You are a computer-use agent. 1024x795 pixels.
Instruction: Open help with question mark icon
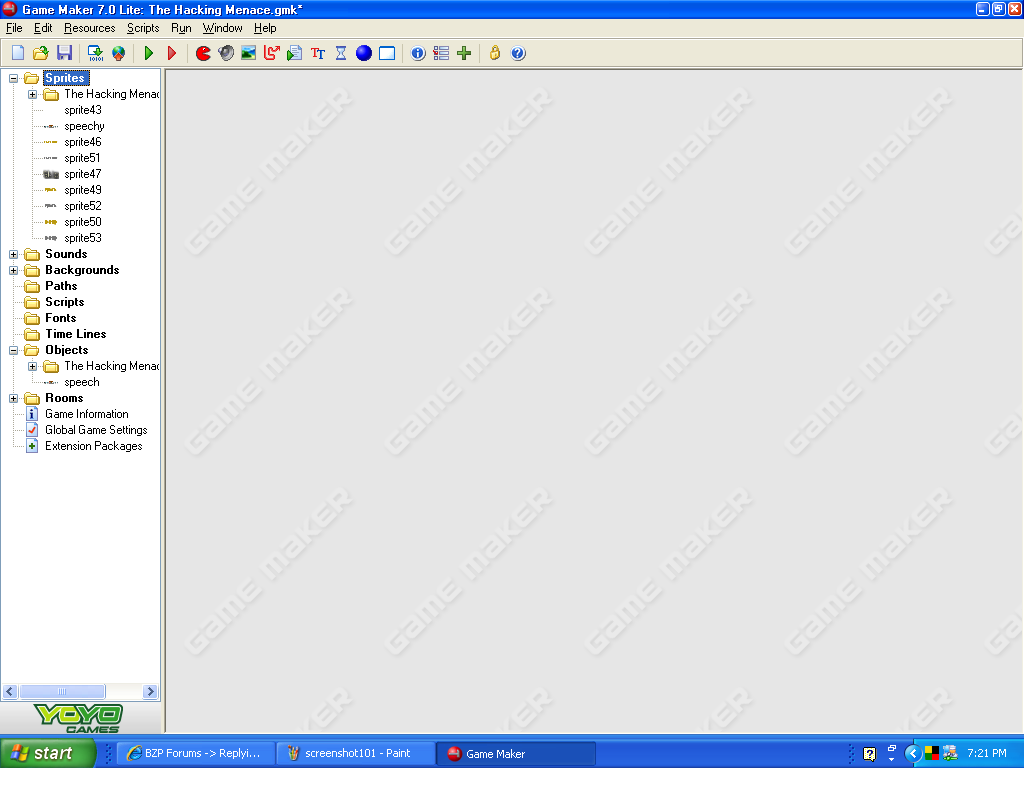tap(518, 53)
